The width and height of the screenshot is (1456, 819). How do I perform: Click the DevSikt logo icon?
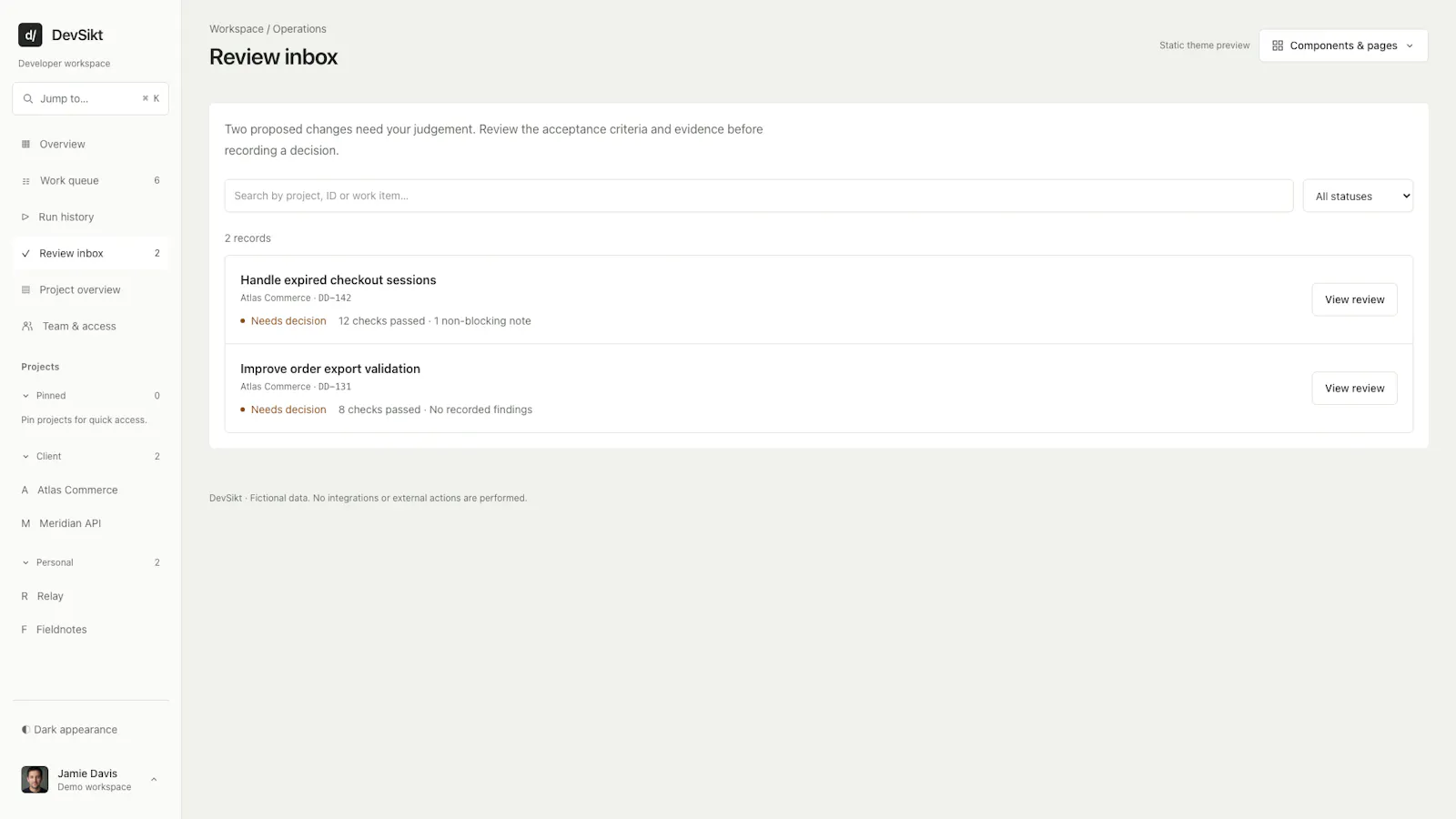click(x=30, y=35)
